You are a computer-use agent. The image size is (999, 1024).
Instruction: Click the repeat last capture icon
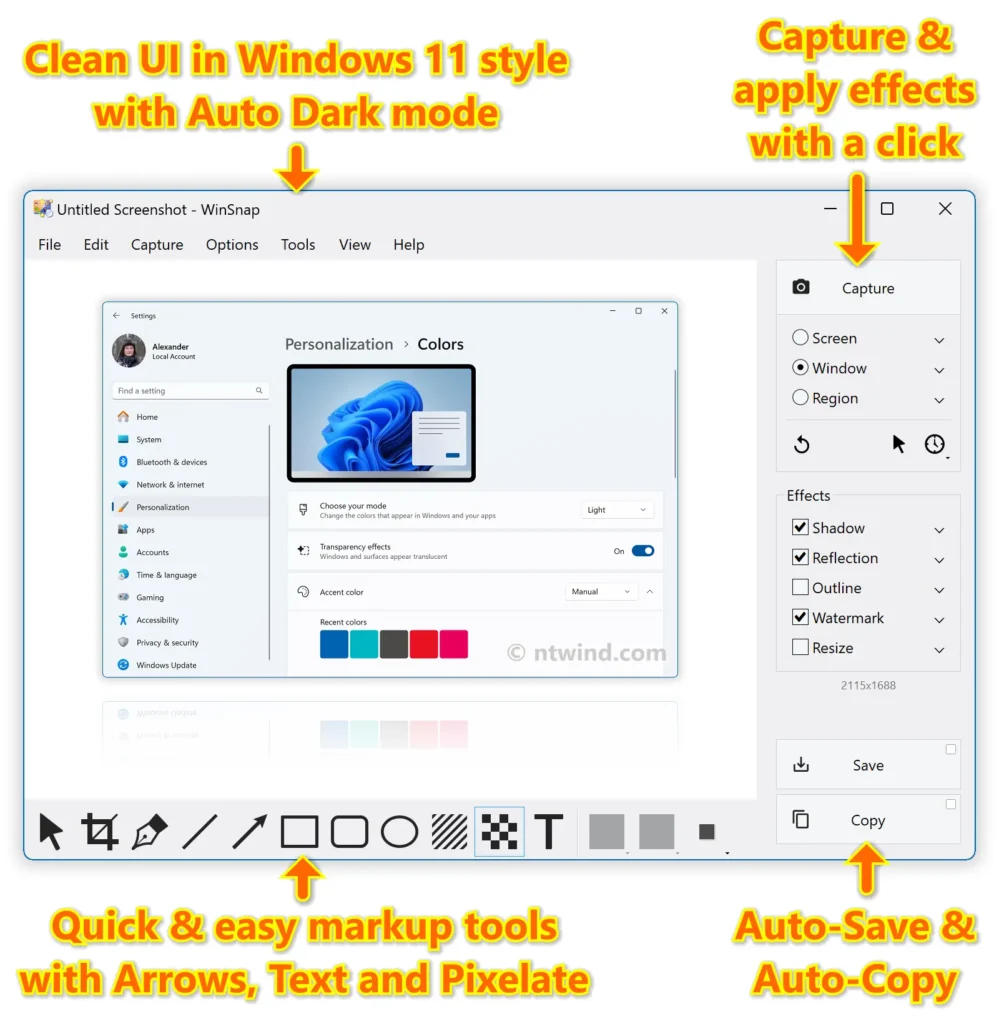[802, 445]
